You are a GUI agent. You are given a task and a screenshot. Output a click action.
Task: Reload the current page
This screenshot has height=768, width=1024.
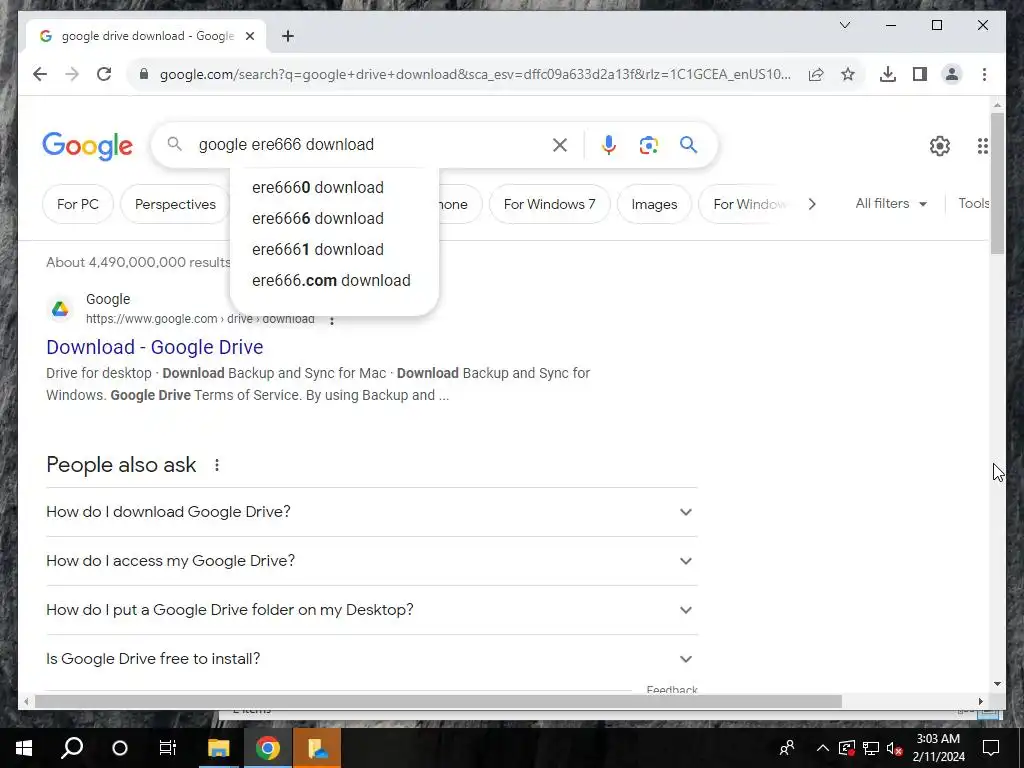(104, 74)
